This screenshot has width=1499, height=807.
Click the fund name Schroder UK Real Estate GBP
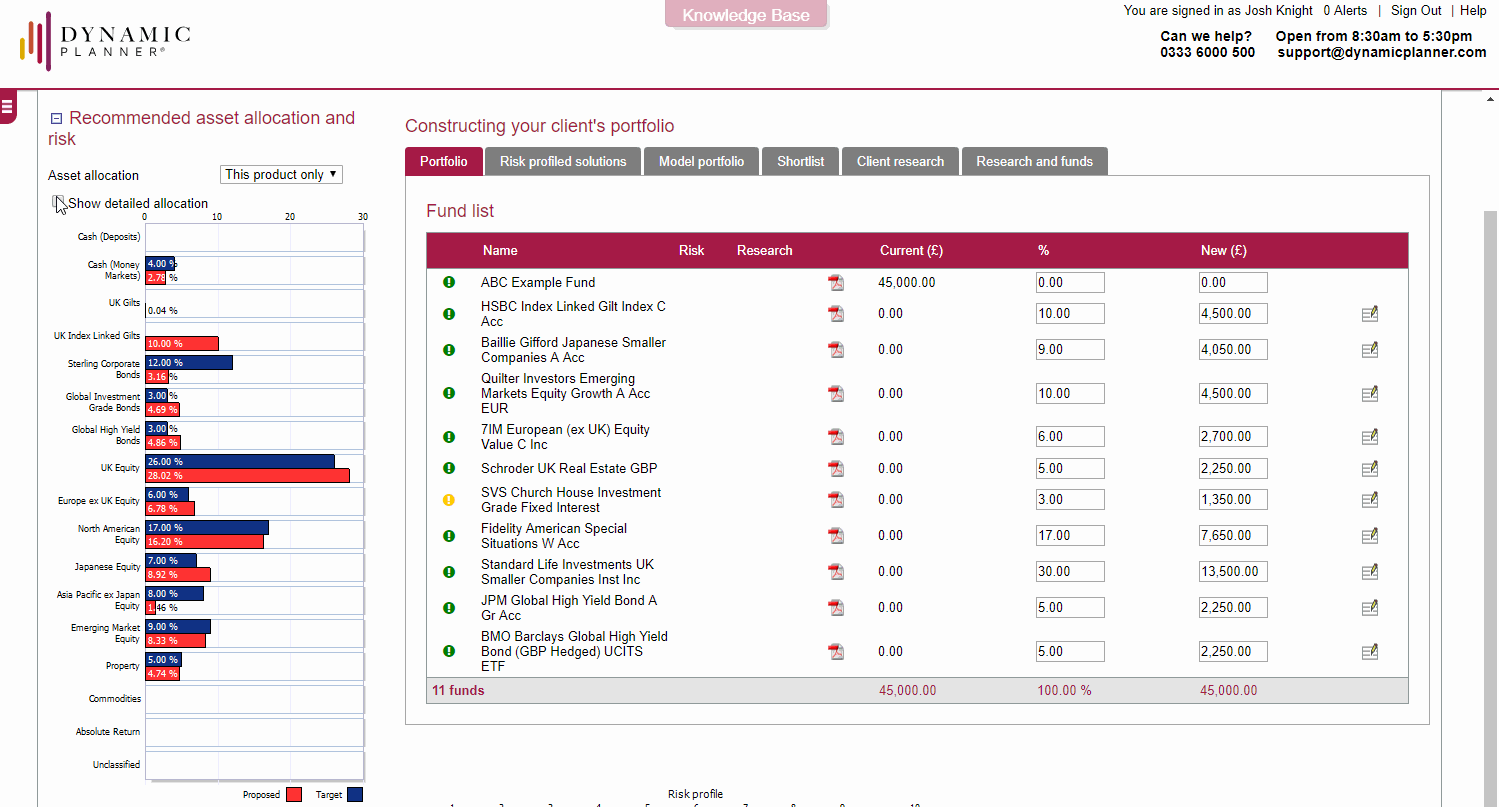click(569, 469)
